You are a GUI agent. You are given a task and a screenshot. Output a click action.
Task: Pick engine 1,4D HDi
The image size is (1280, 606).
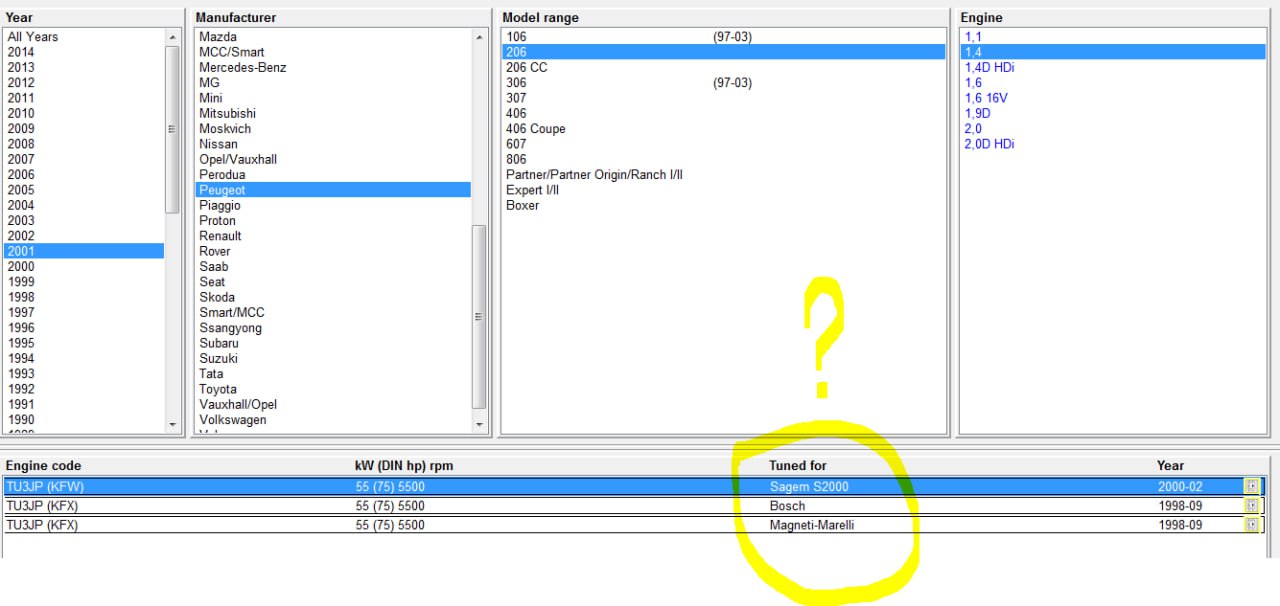point(989,67)
